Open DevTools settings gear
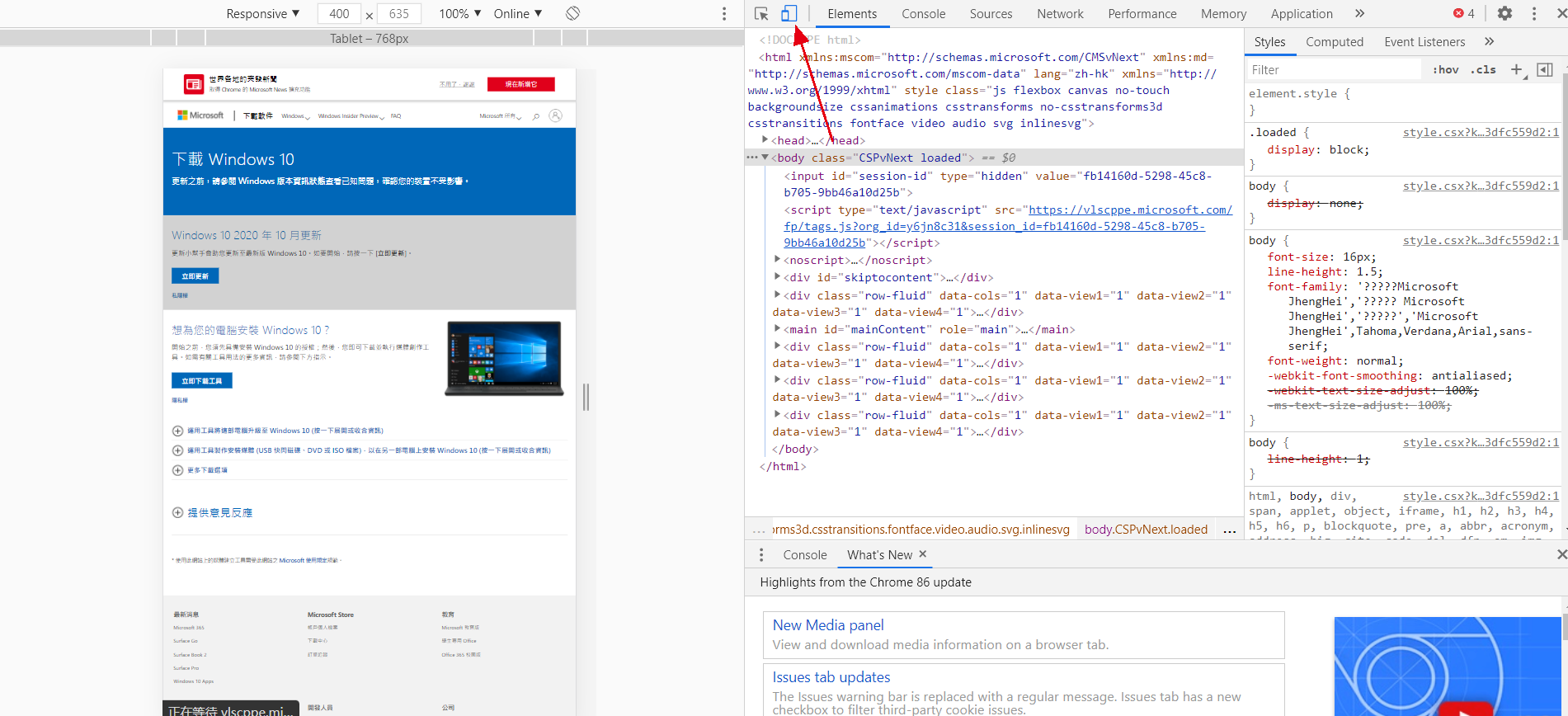 (x=1504, y=13)
